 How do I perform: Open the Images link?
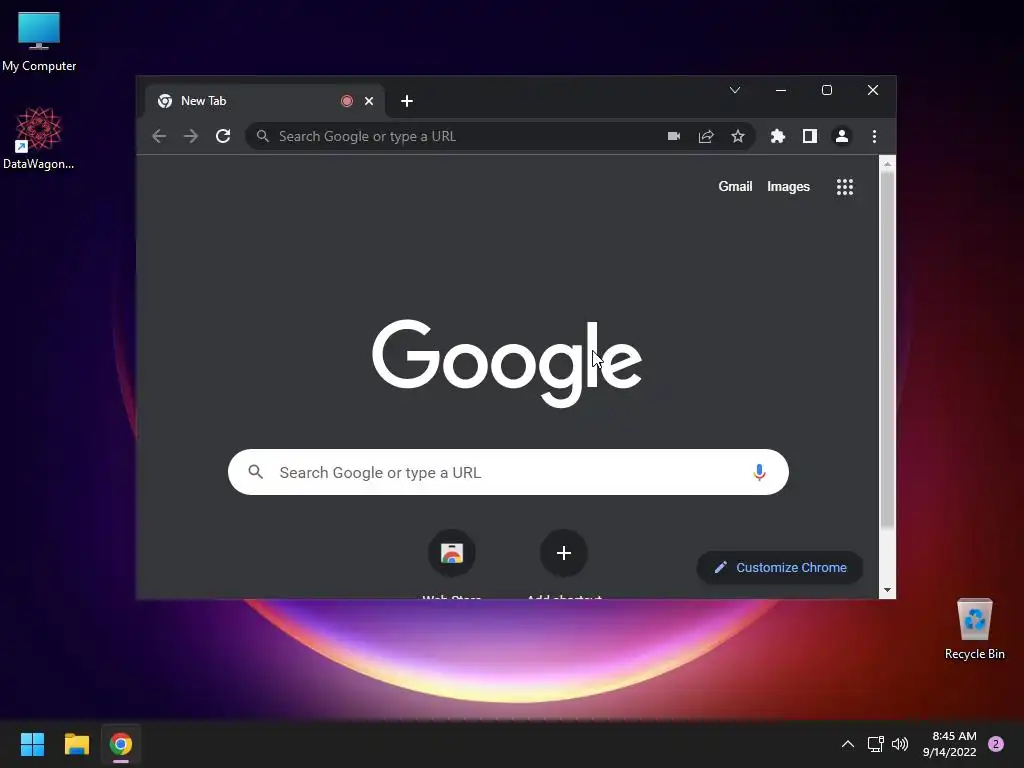788,187
